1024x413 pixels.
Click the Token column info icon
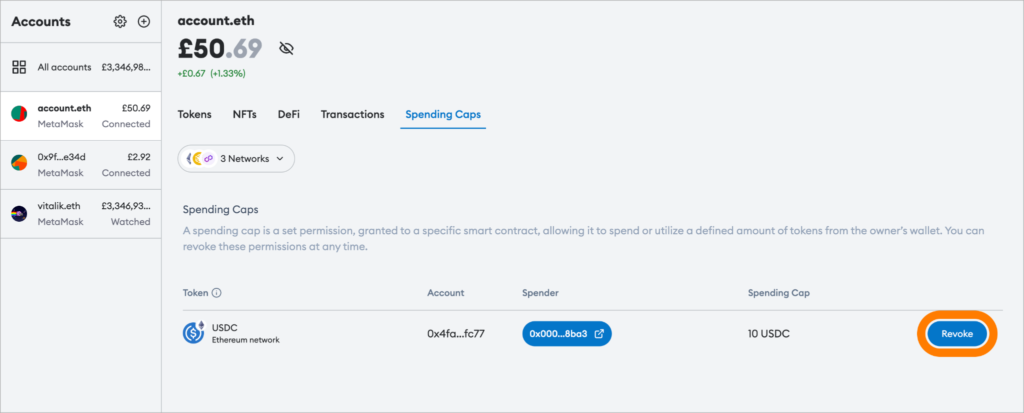tap(216, 293)
